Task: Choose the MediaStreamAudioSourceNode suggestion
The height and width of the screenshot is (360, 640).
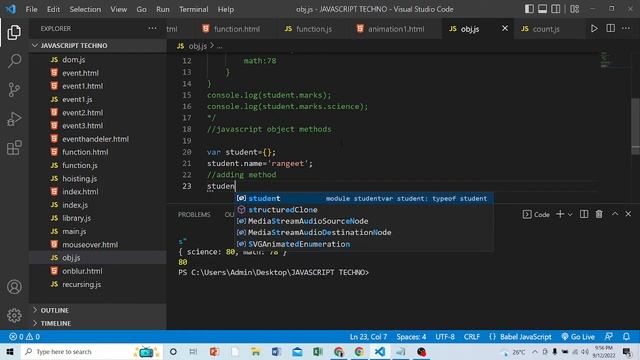Action: (364, 221)
